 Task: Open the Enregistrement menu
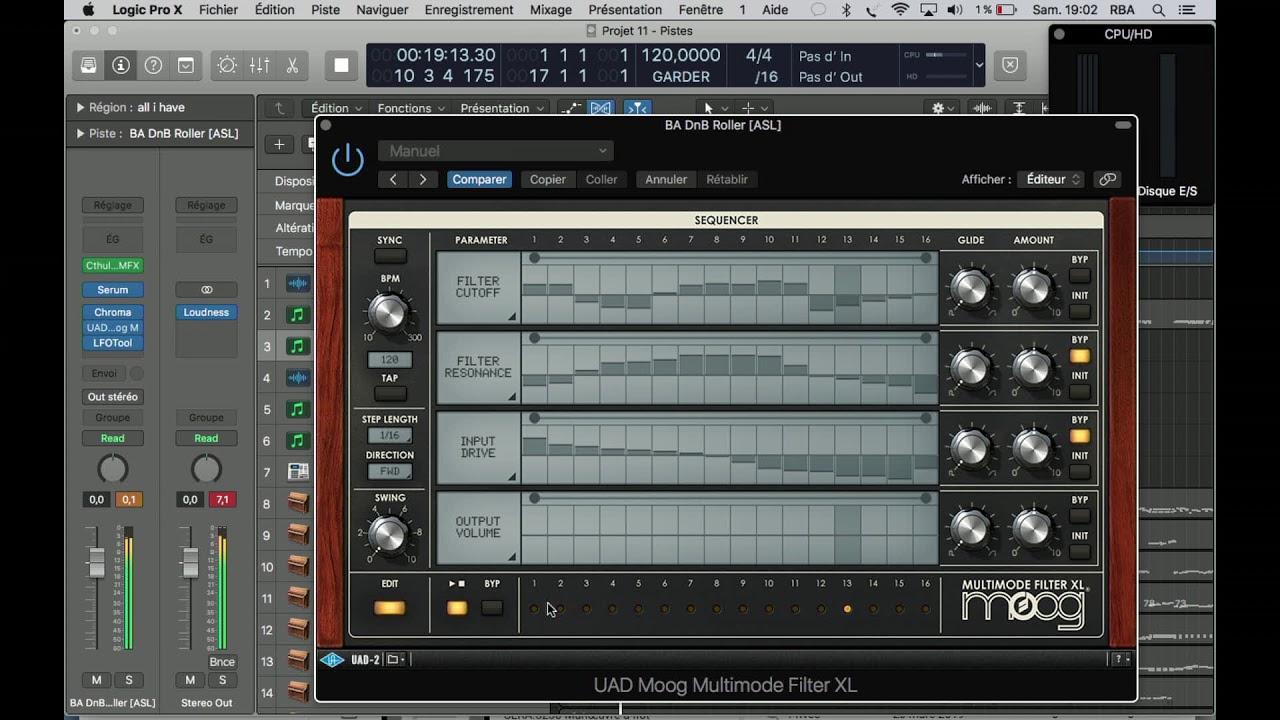(469, 9)
